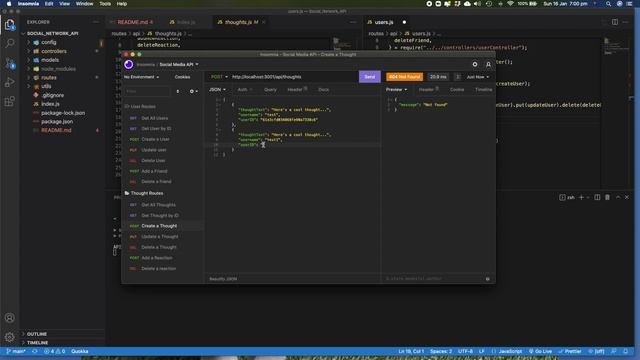Viewport: 640px width, 360px height.
Task: Click copy icon at bottom of Insomnia response pane
Action: pyautogui.click(x=488, y=279)
